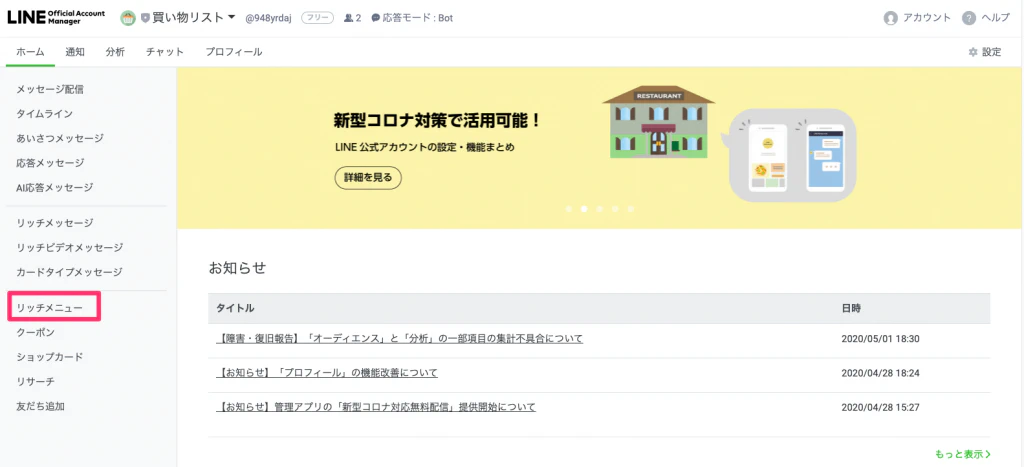Click the 買い物リスト account avatar icon

click(x=128, y=18)
